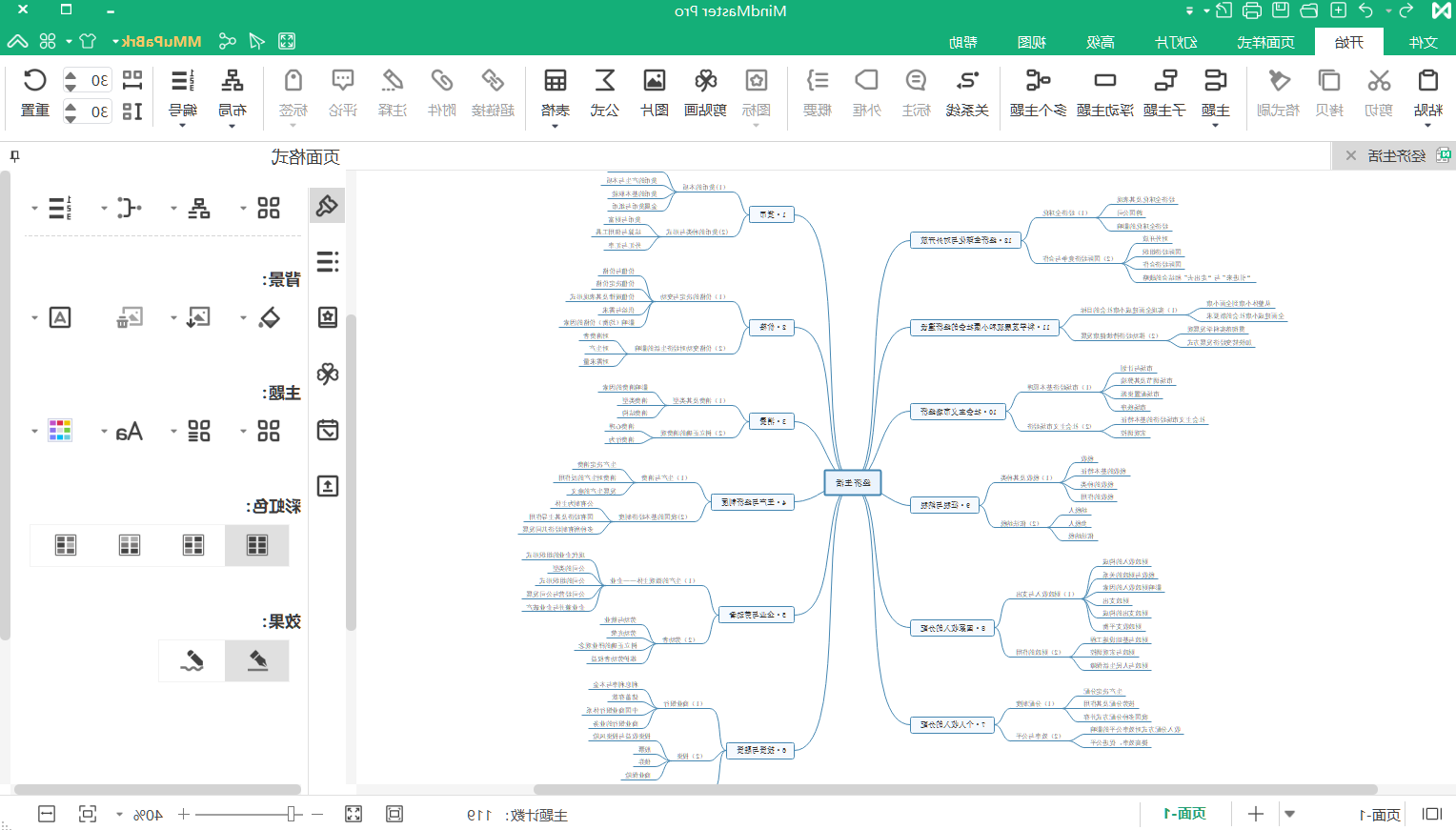
Task: Switch to View (视图) tab
Action: 1032,42
